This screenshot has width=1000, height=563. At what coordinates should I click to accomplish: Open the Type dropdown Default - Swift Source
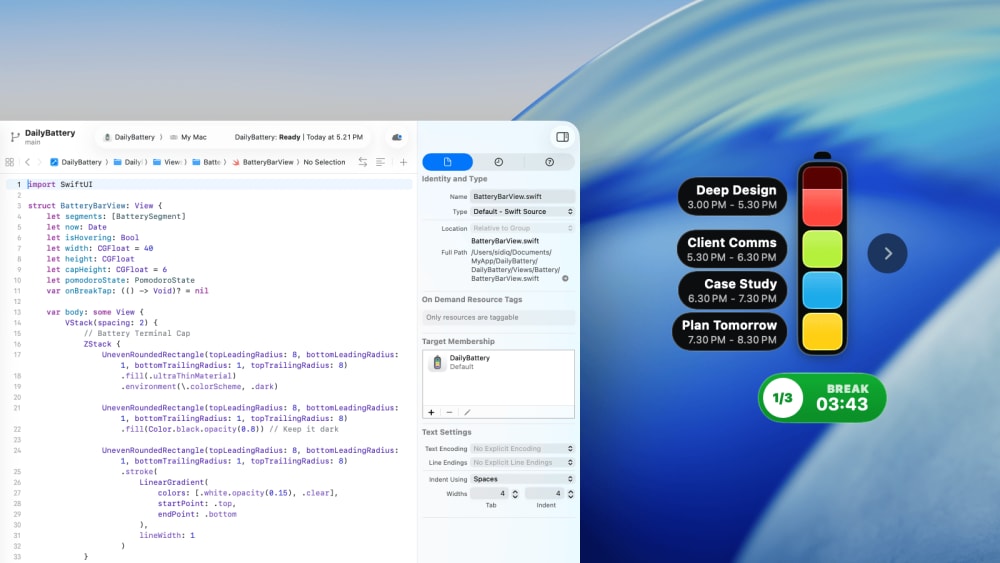[522, 212]
